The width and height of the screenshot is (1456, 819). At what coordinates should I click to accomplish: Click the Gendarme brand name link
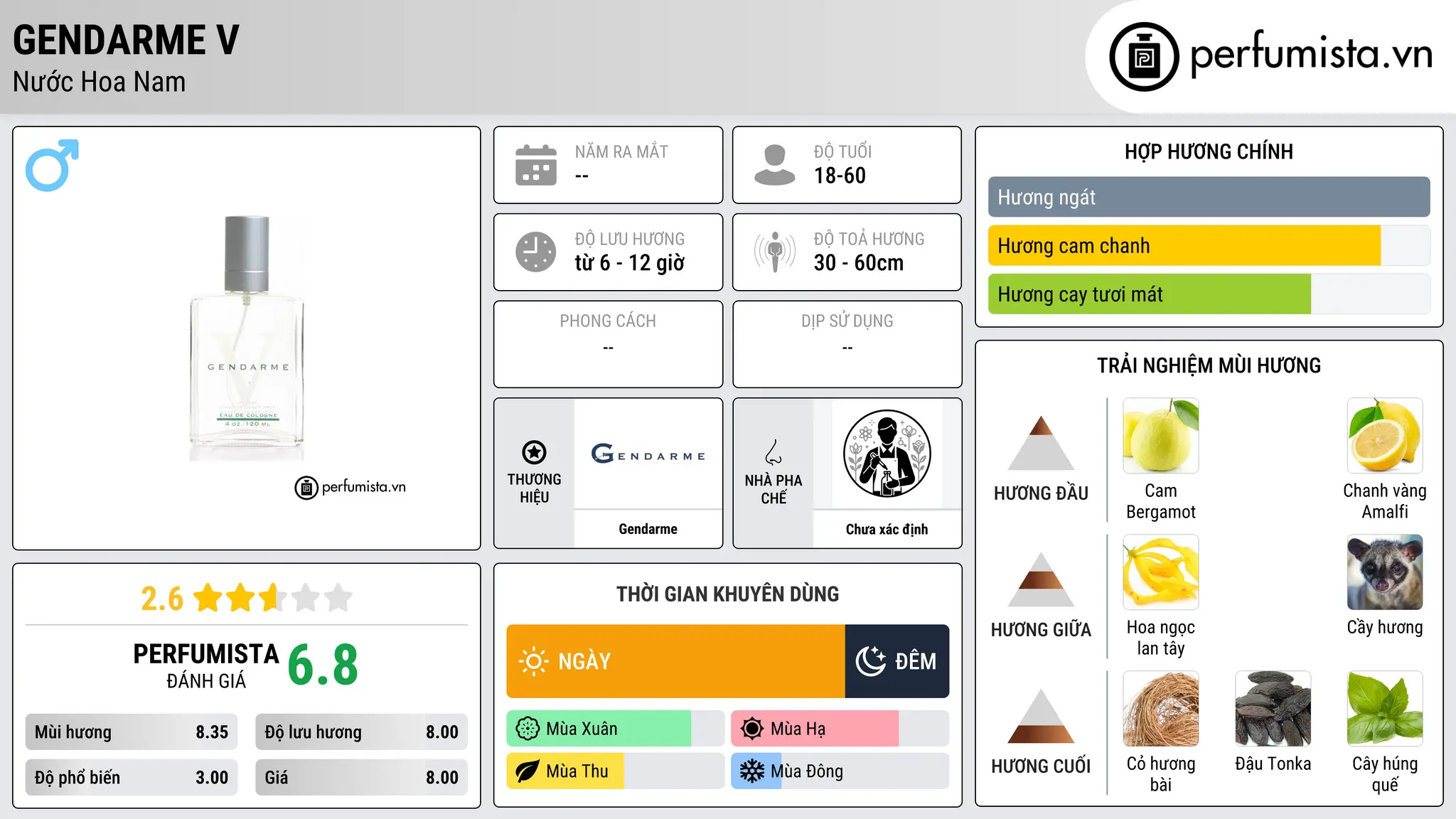tap(648, 529)
